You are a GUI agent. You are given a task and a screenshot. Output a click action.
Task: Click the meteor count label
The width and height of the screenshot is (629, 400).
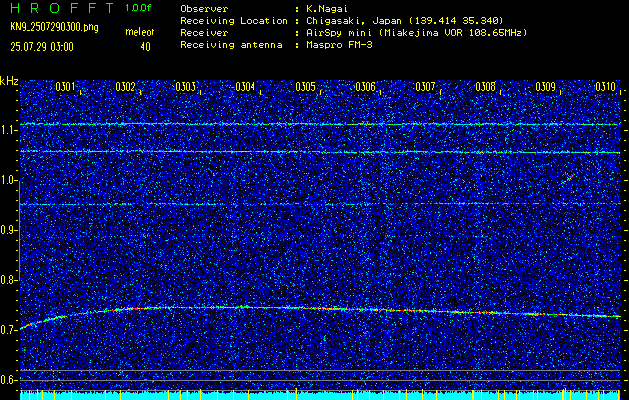tap(140, 32)
